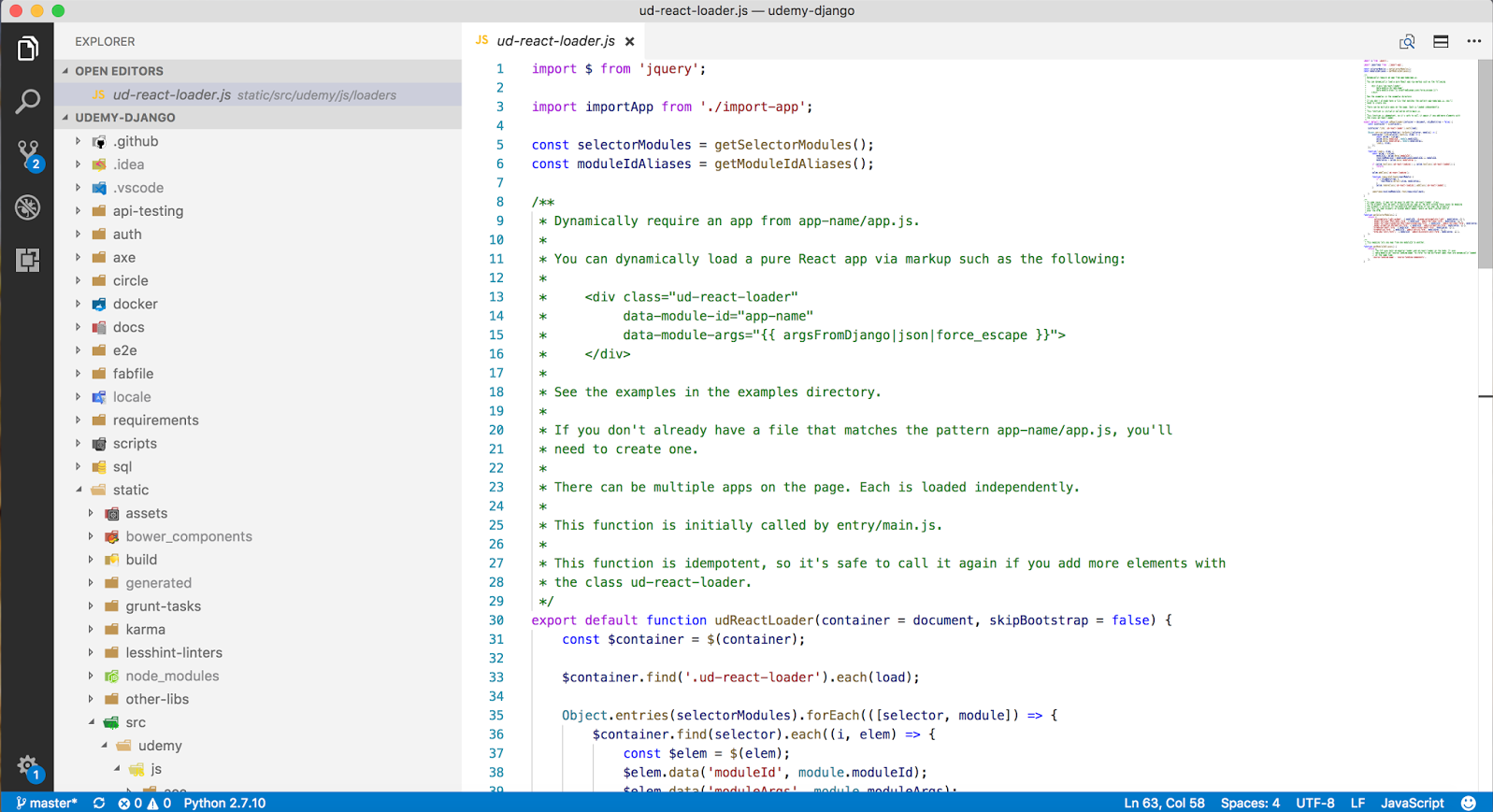Viewport: 1493px width, 812px height.
Task: Open the Extensions view icon
Action: 28,260
